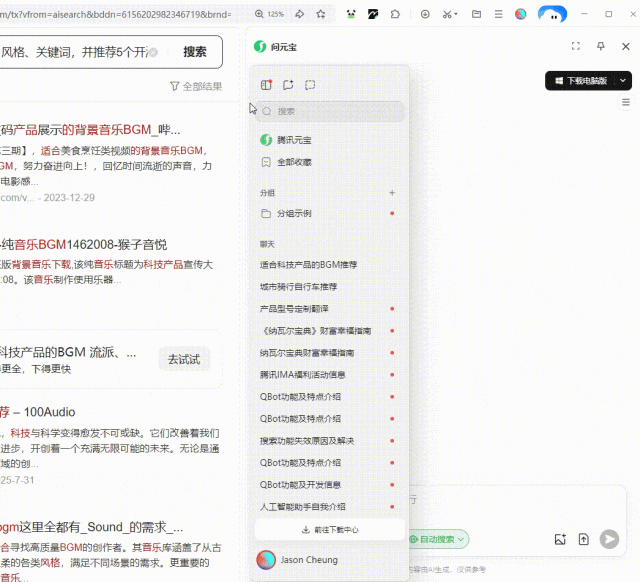Select 腾讯元宝 in the sidebar
This screenshot has height=582, width=640.
(293, 140)
